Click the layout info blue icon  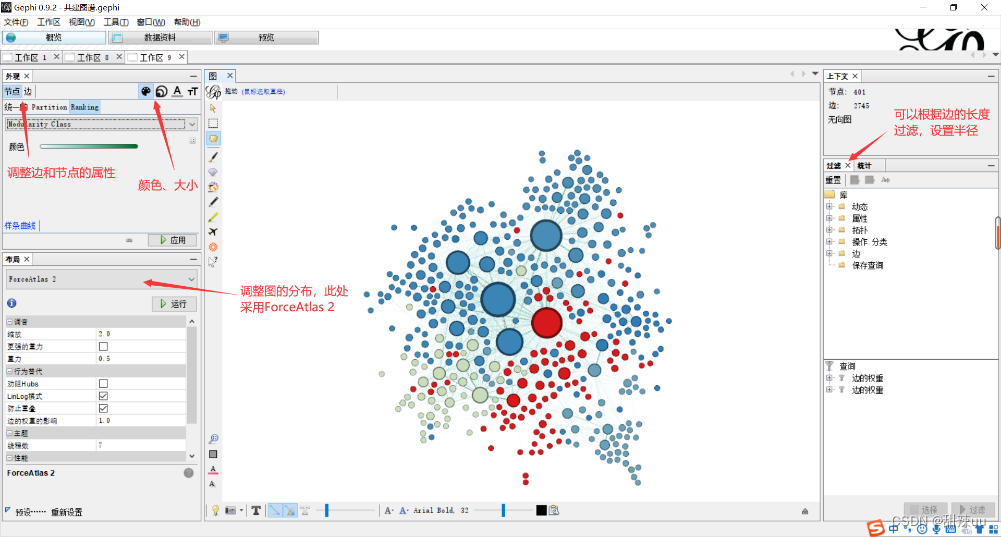click(x=11, y=303)
